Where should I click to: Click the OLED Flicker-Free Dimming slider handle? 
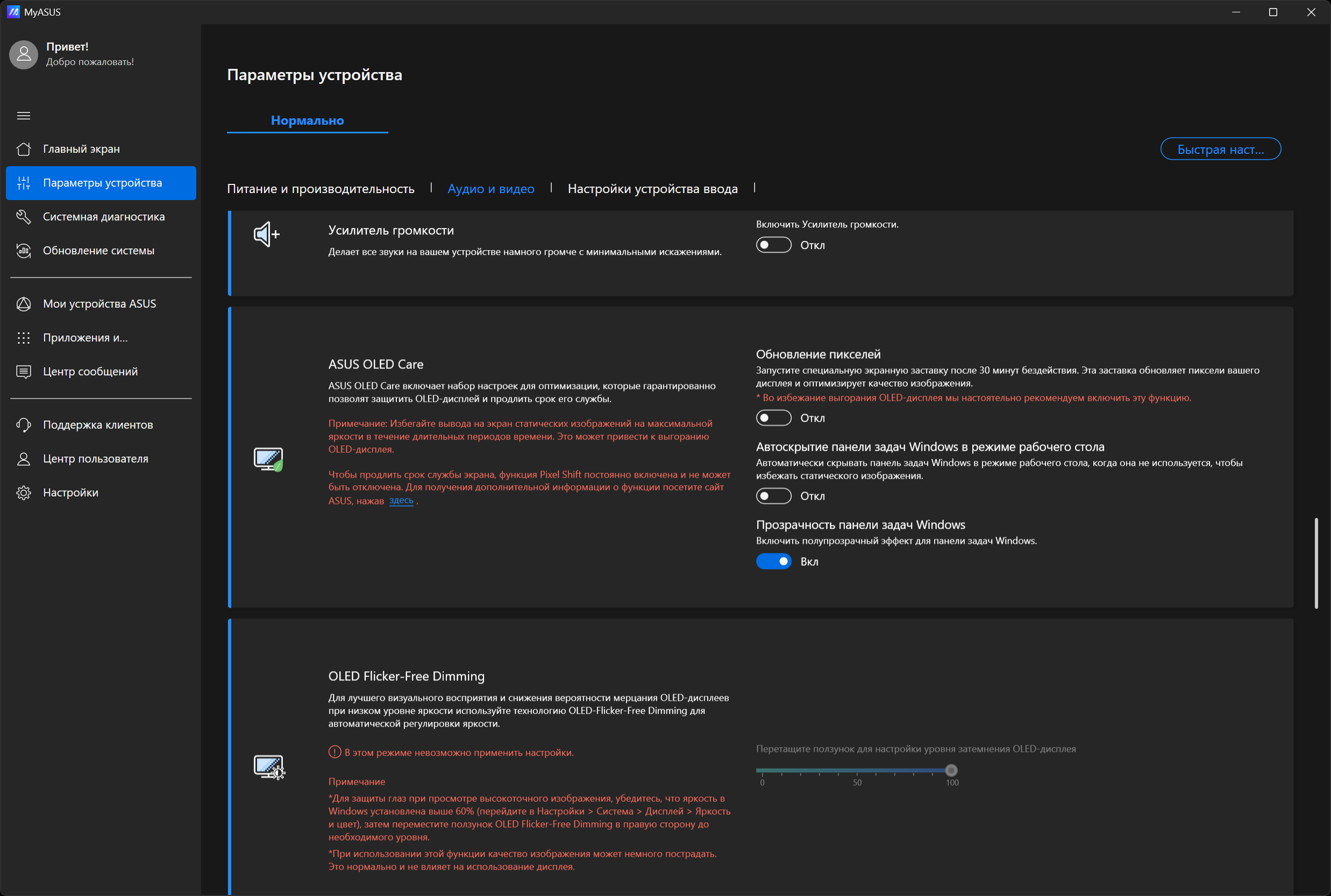951,770
